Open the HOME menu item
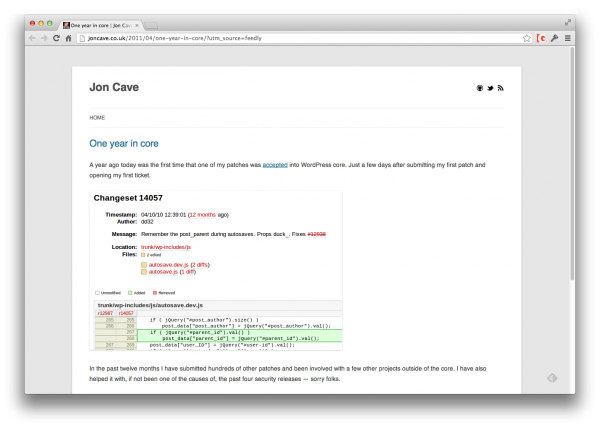600x428 pixels. (97, 118)
